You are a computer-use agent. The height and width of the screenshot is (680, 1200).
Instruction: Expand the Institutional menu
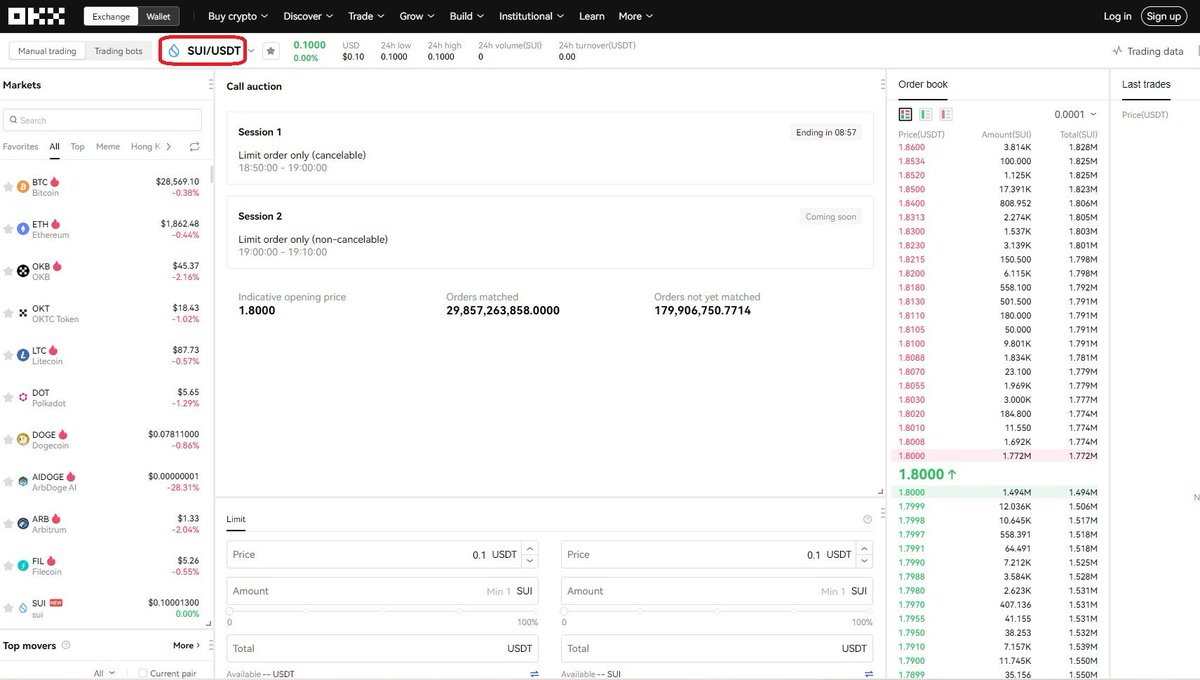pos(531,16)
